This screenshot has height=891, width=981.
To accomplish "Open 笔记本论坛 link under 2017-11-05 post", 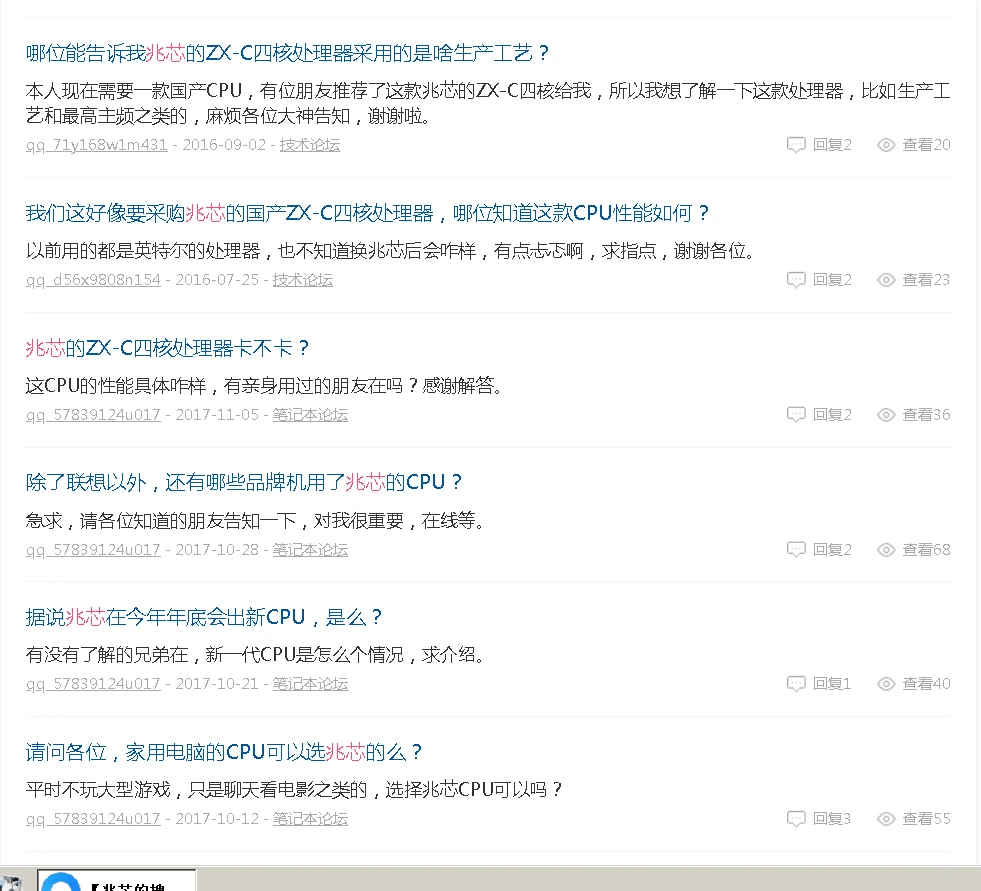I will (x=310, y=415).
